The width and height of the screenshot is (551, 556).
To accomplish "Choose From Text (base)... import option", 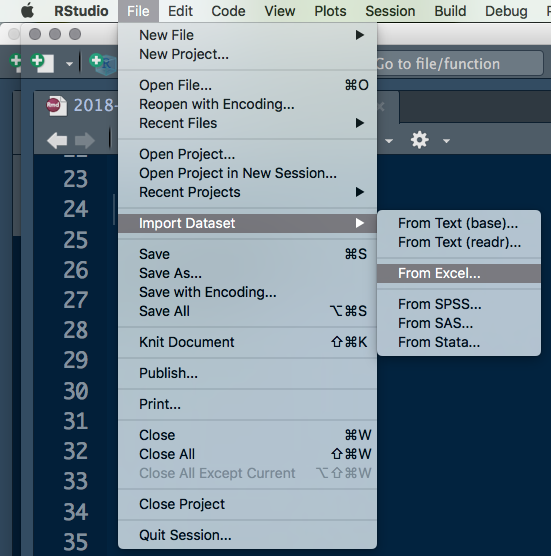I will coord(459,223).
